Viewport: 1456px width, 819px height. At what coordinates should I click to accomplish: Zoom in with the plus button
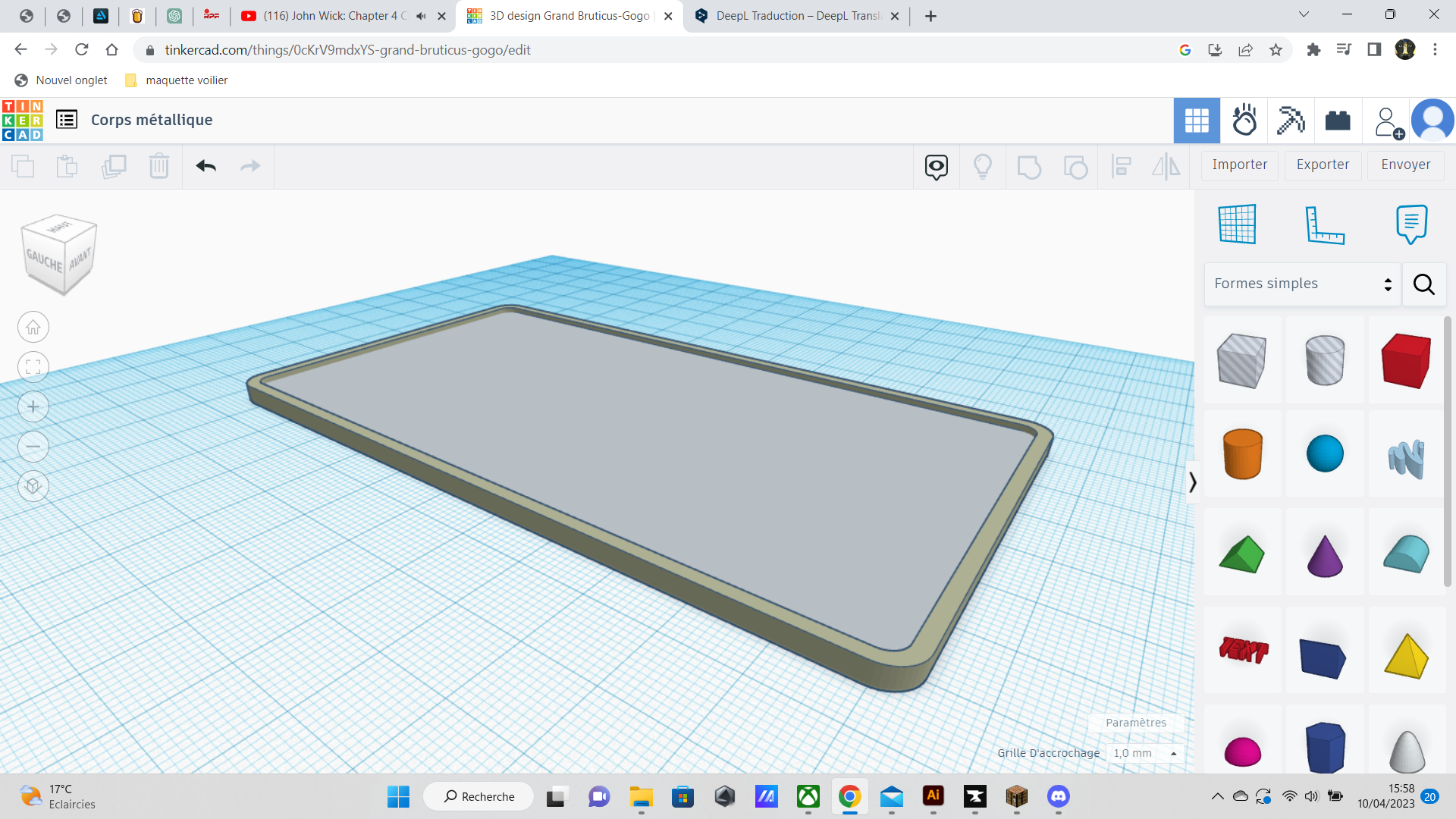(33, 407)
